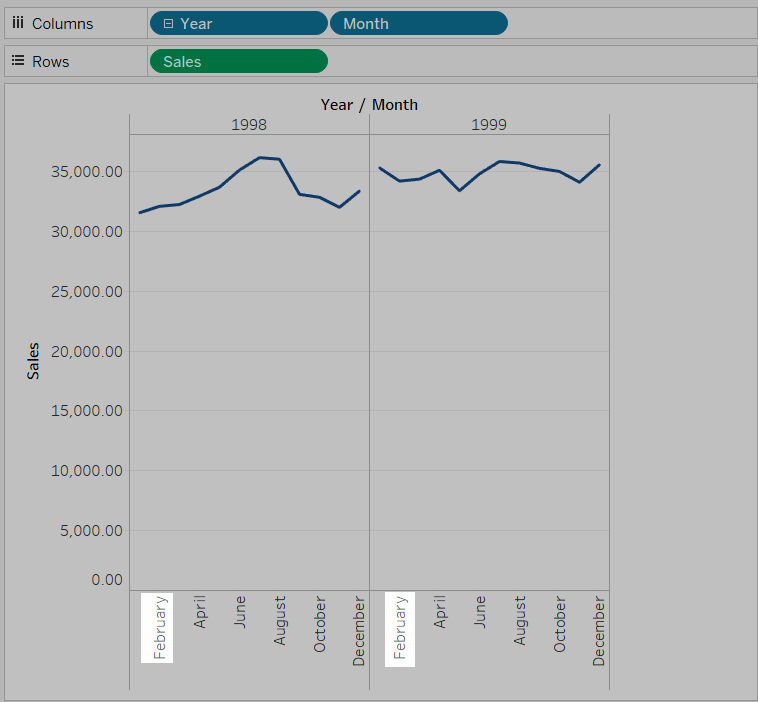Click the Rows shelf list icon
The height and width of the screenshot is (702, 758).
[17, 61]
